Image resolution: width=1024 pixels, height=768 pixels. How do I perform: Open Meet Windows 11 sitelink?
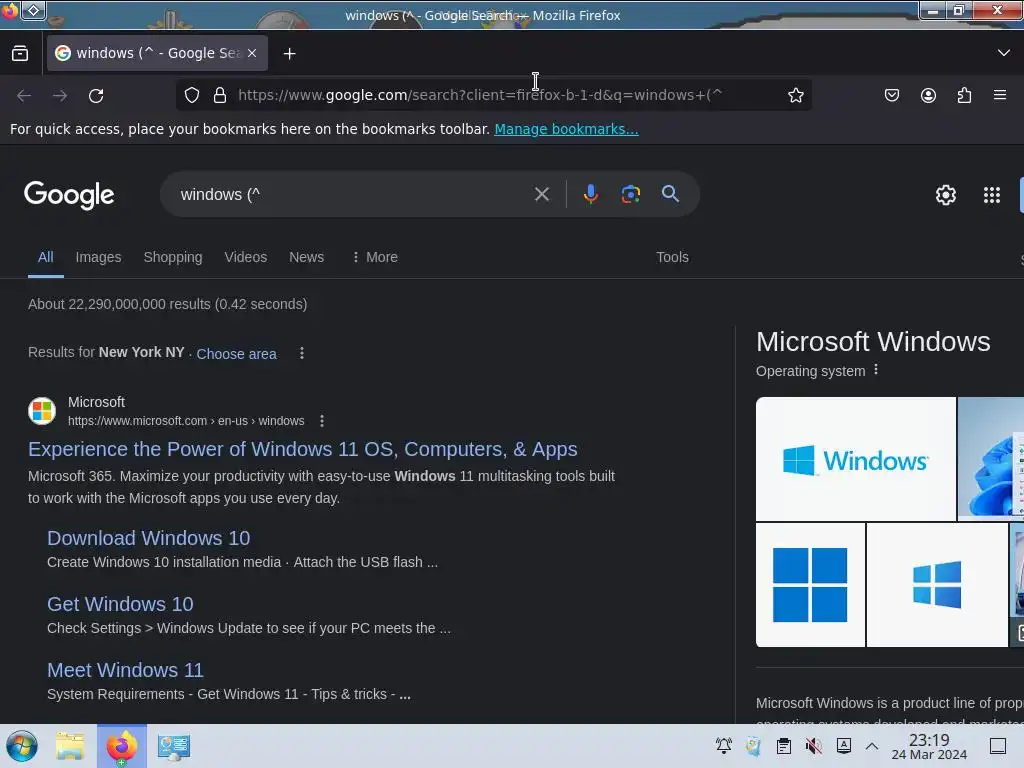(125, 670)
